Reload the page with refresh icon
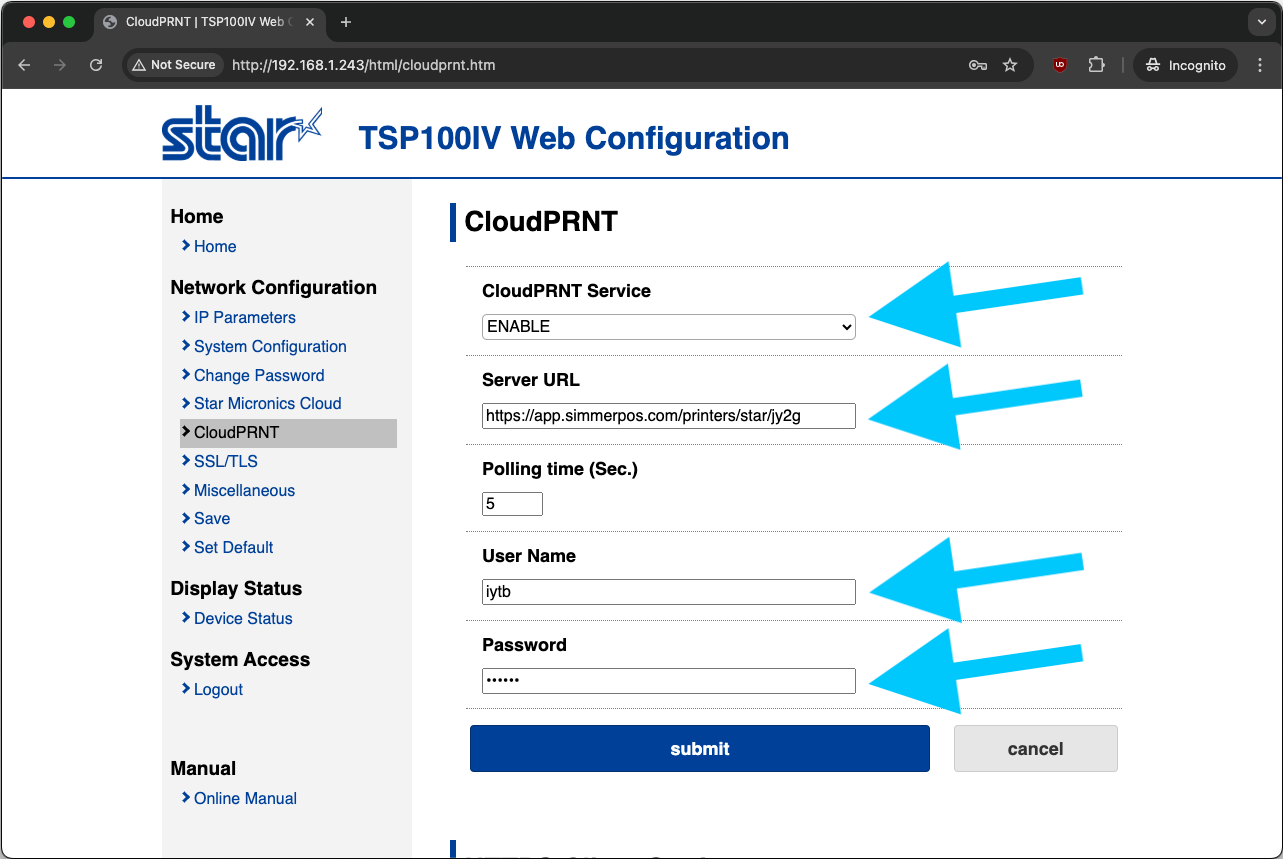The width and height of the screenshot is (1283, 859). point(96,65)
